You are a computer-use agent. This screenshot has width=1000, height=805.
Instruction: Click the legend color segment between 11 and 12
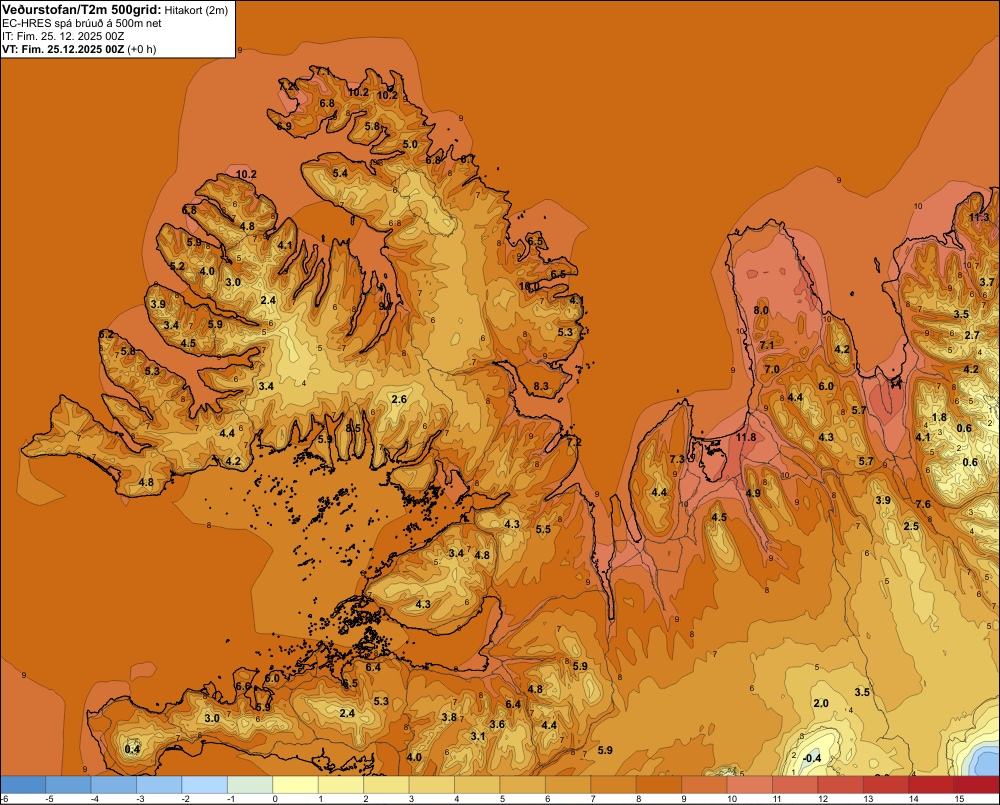coord(795,785)
